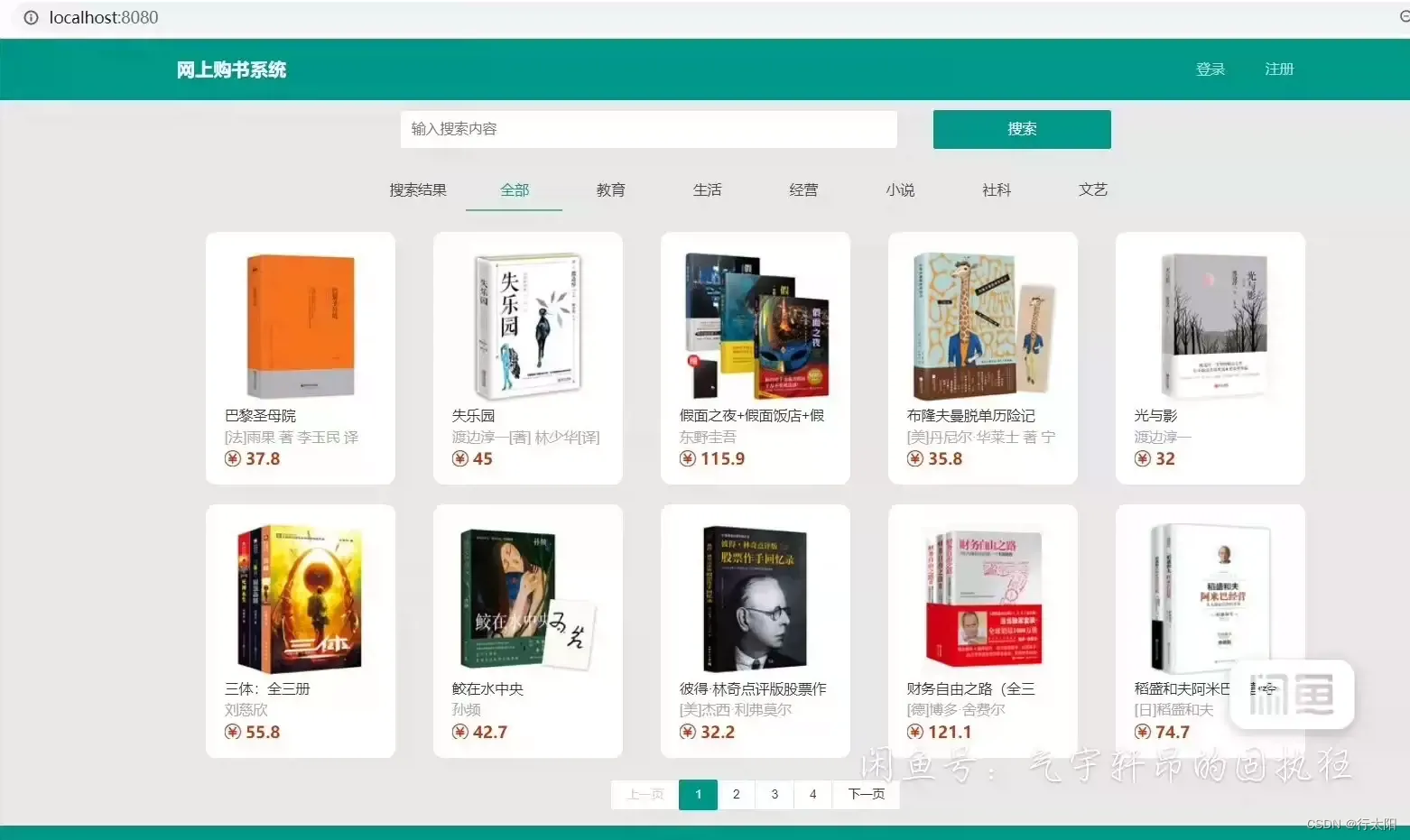Select the 经营 category tab
This screenshot has width=1410, height=840.
tap(803, 189)
